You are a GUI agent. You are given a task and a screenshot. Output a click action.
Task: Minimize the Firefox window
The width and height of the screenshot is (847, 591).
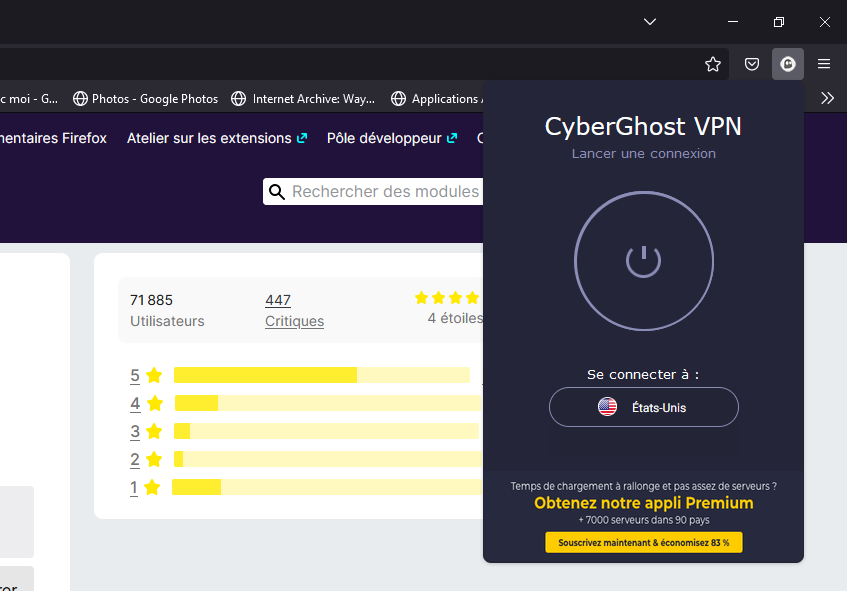pyautogui.click(x=732, y=22)
